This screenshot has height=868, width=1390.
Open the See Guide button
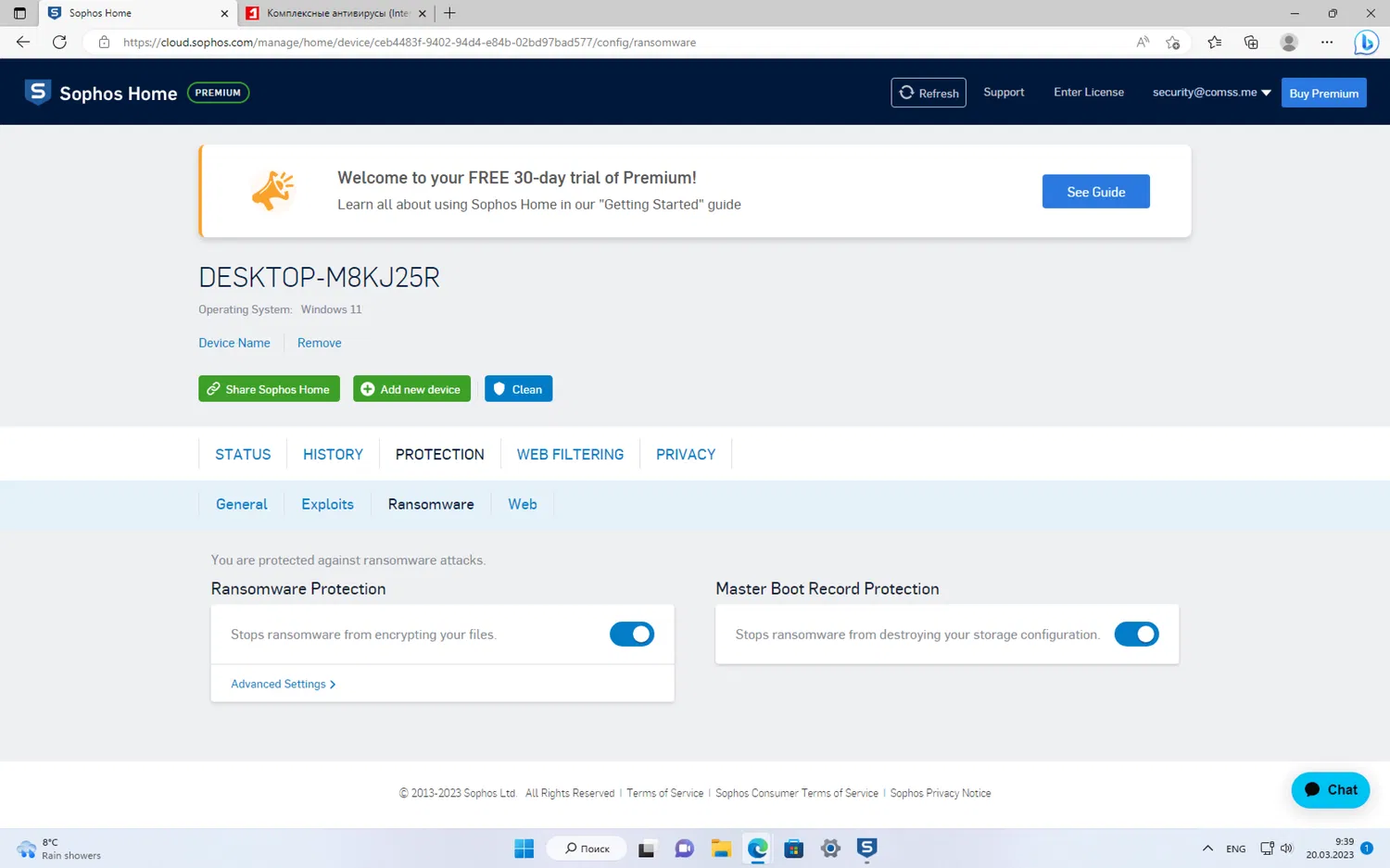[1096, 192]
